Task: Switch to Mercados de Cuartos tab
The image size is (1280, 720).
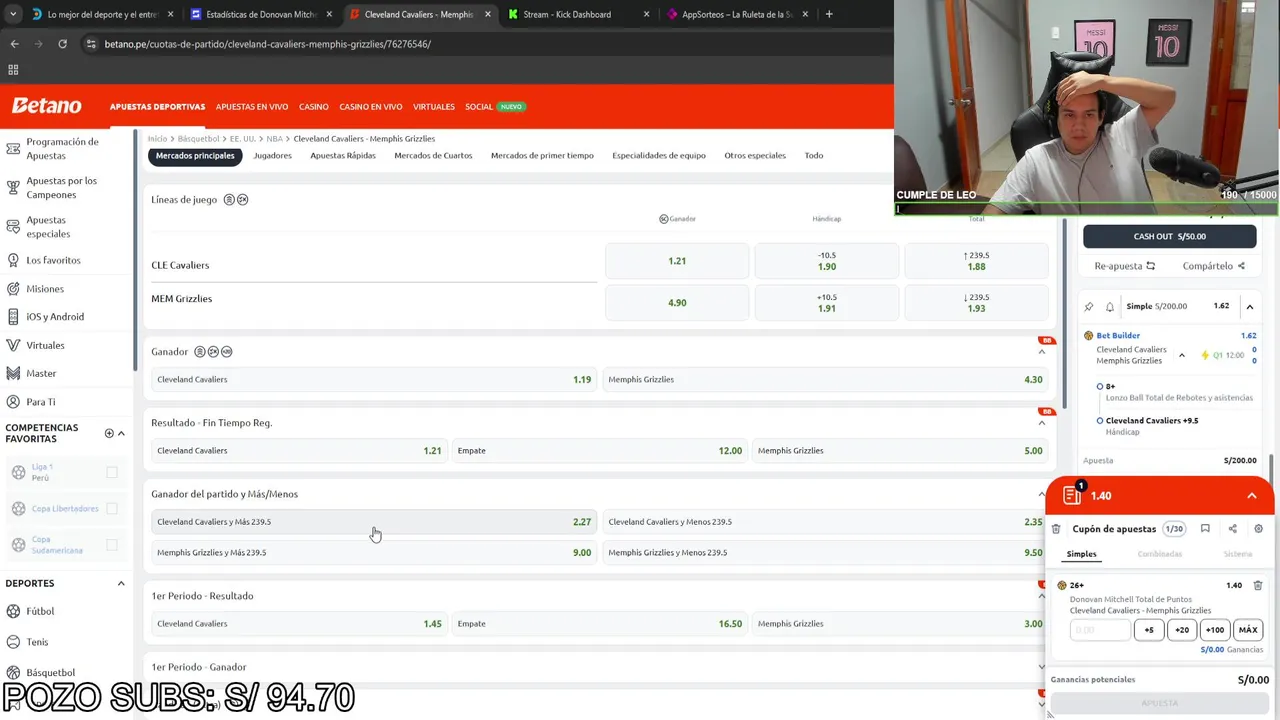Action: (433, 155)
